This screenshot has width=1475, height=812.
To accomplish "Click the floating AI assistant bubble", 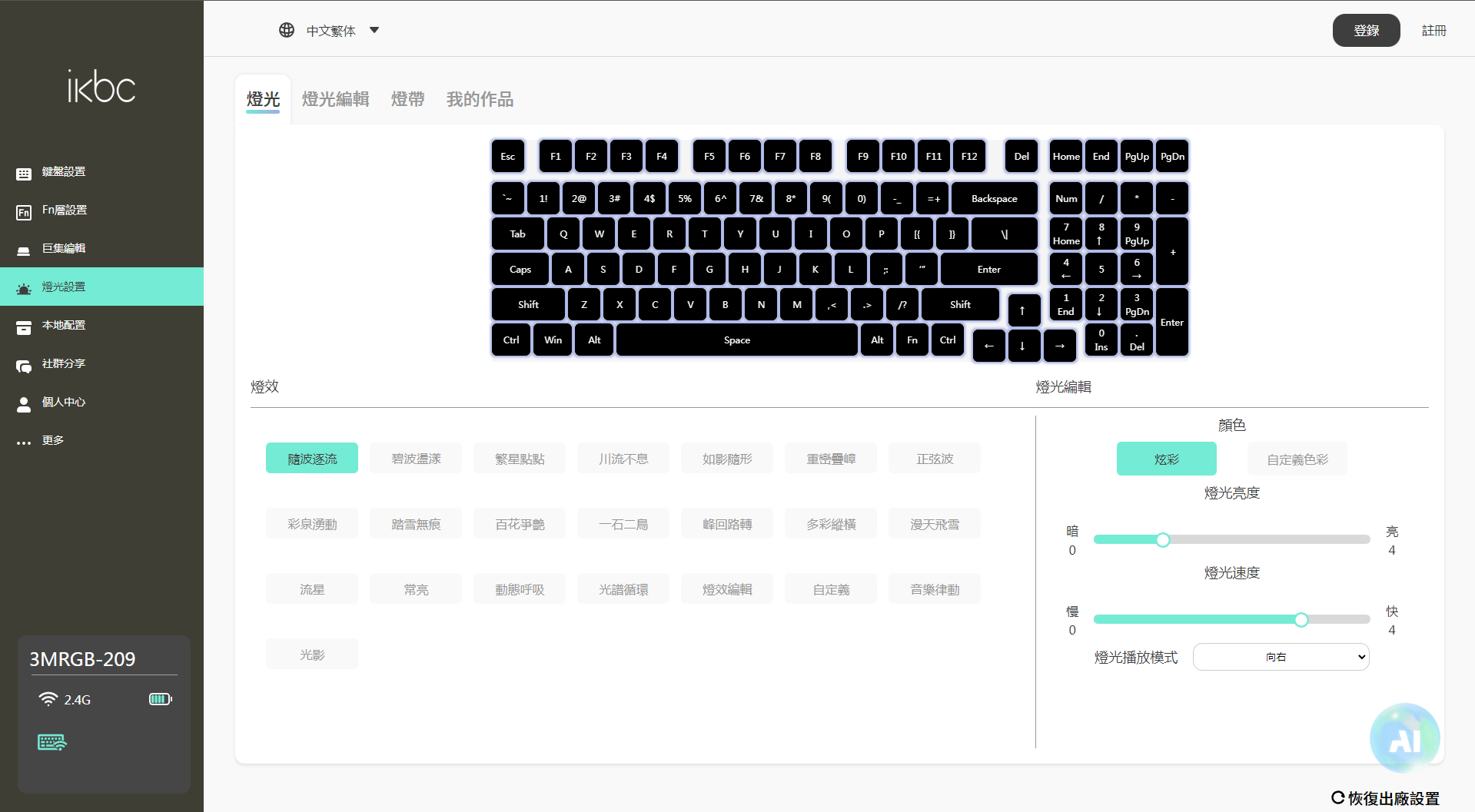I will pyautogui.click(x=1404, y=738).
